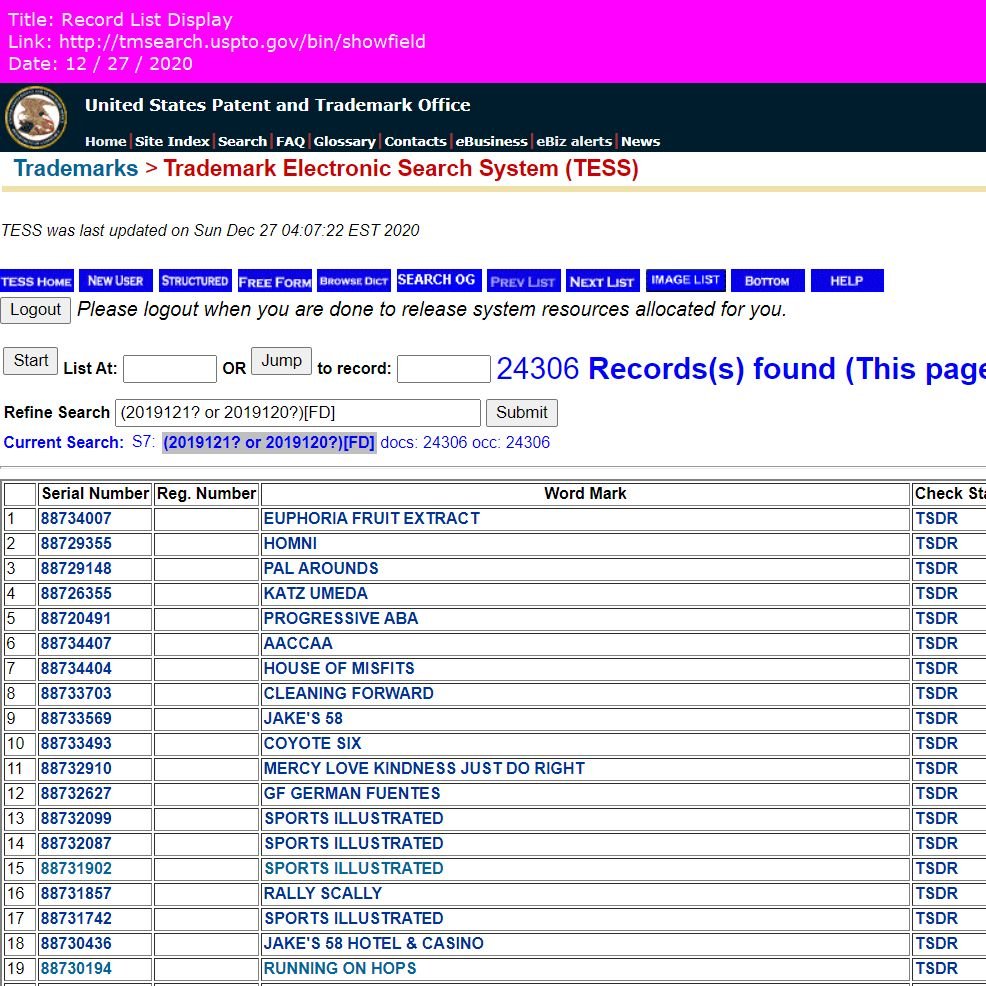Open KATZ UMEDA word mark
986x986 pixels.
(x=316, y=594)
